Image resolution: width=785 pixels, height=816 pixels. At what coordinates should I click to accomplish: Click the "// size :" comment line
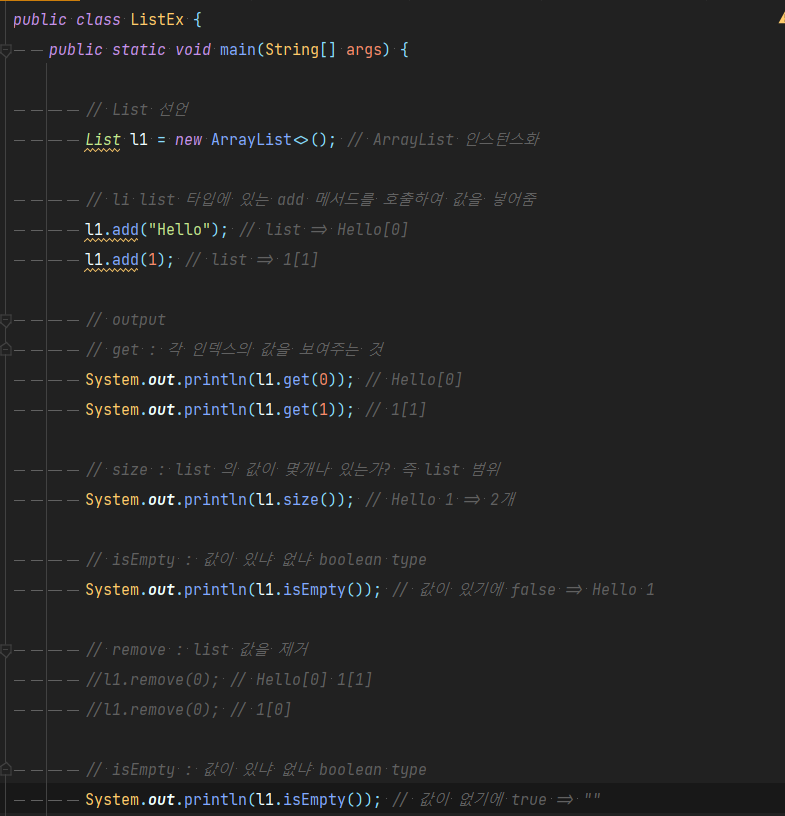[x=293, y=470]
